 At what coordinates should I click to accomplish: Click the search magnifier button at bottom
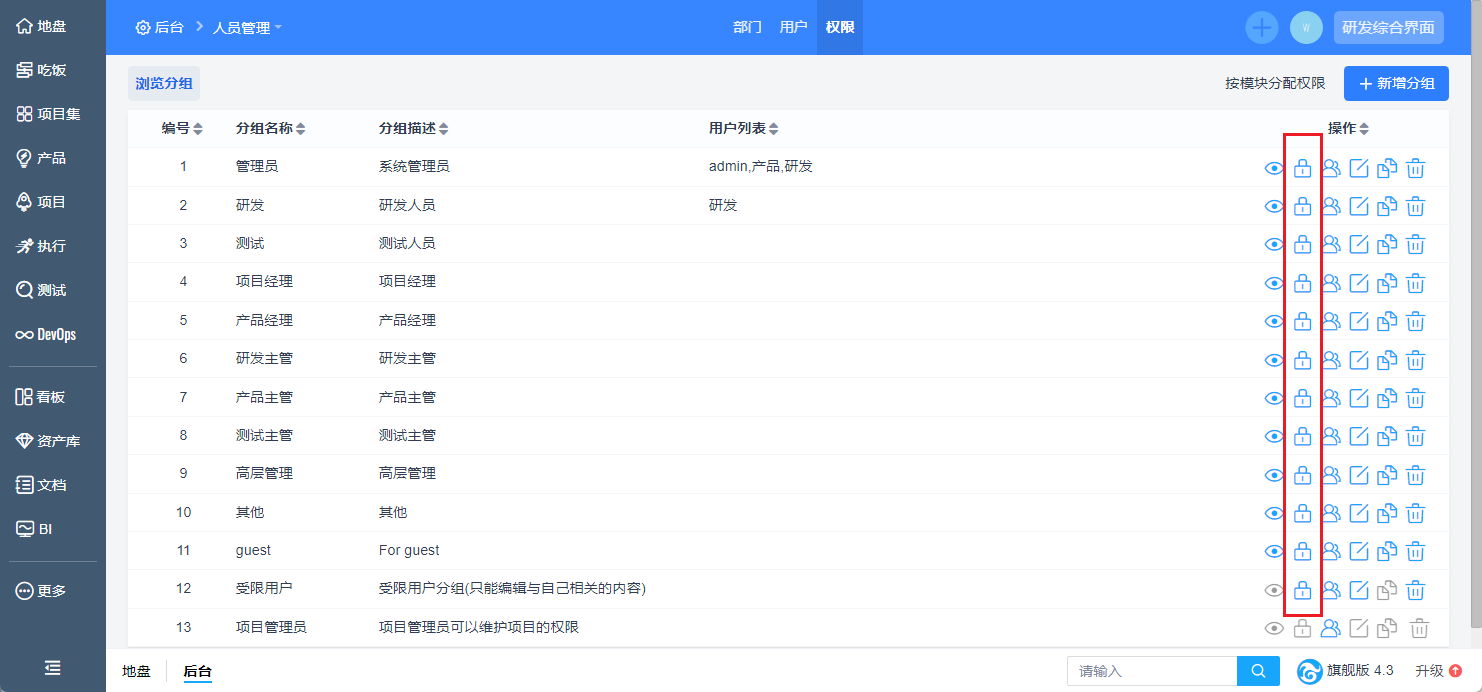point(1258,671)
